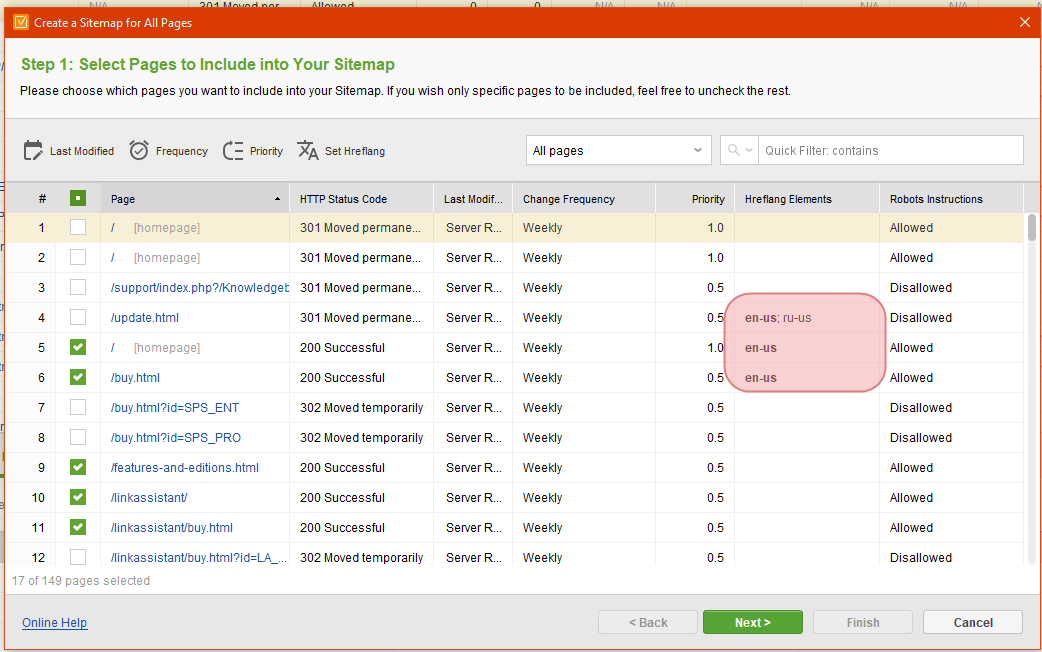
Task: Focus the Quick Filter text field
Action: pos(890,150)
